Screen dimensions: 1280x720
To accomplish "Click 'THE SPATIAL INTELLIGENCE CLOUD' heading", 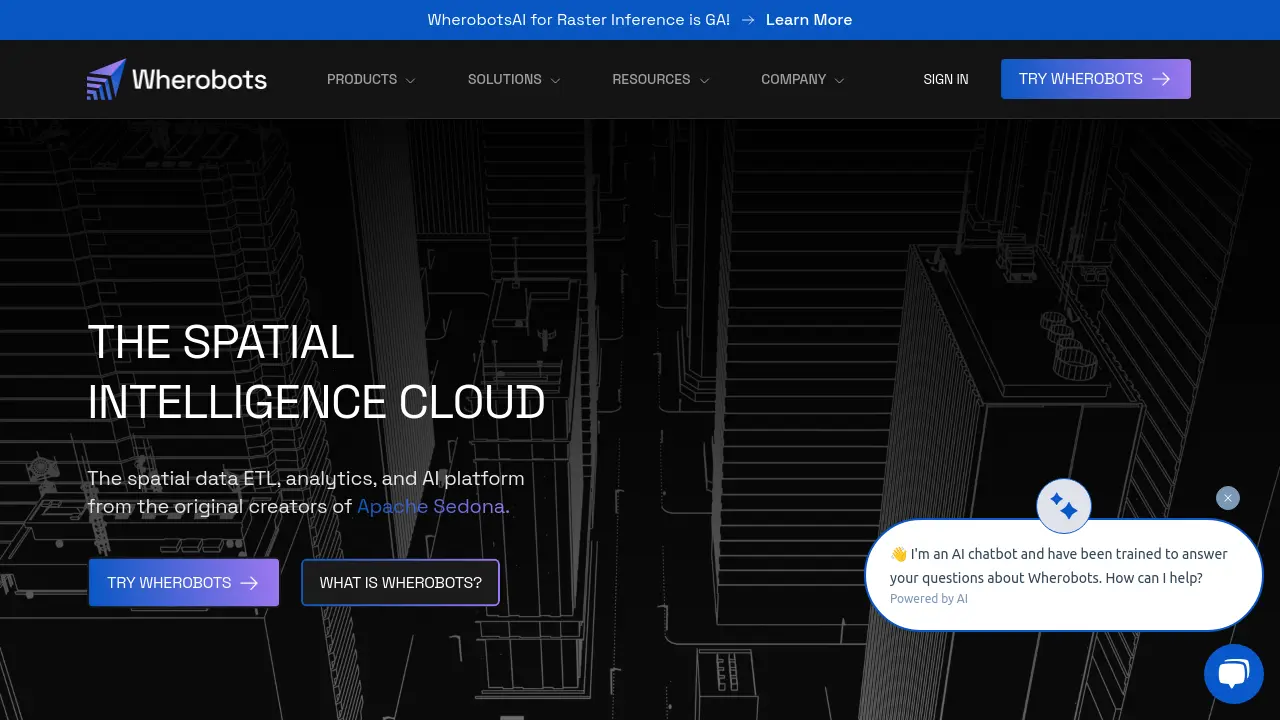I will (x=317, y=372).
